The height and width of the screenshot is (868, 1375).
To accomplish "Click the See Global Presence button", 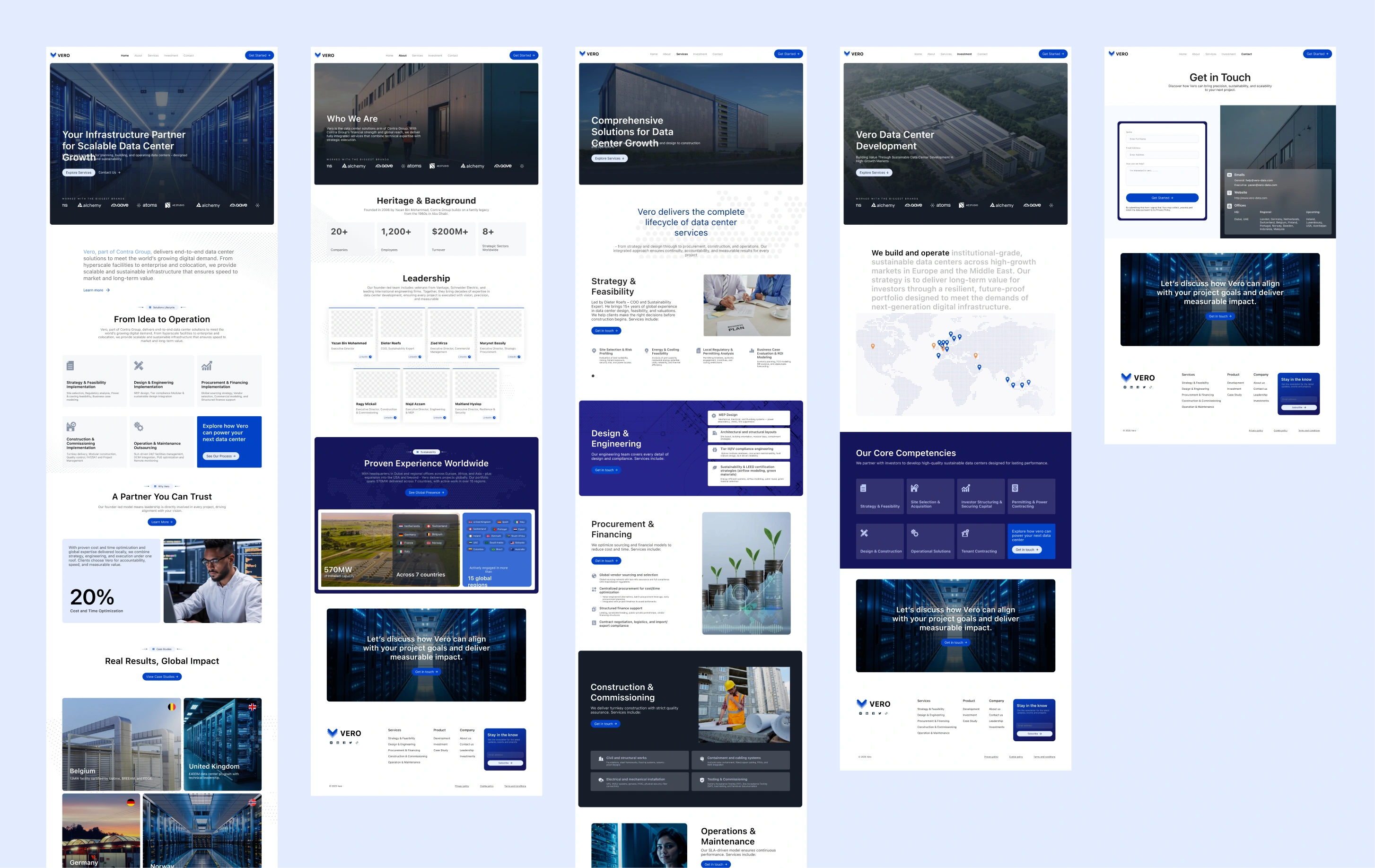I will coord(427,492).
